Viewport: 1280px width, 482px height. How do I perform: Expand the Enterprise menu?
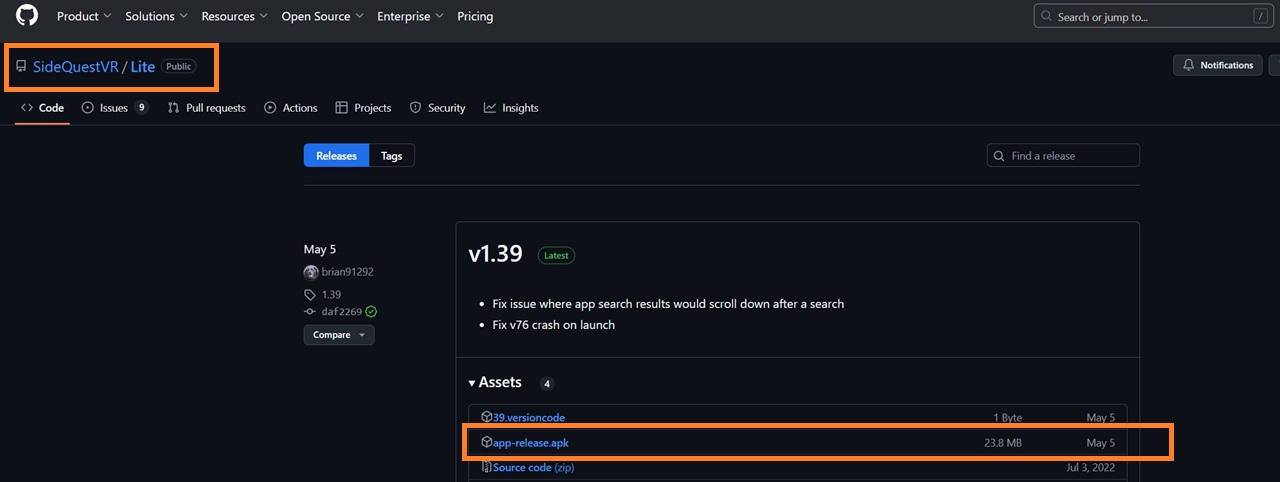[x=410, y=16]
